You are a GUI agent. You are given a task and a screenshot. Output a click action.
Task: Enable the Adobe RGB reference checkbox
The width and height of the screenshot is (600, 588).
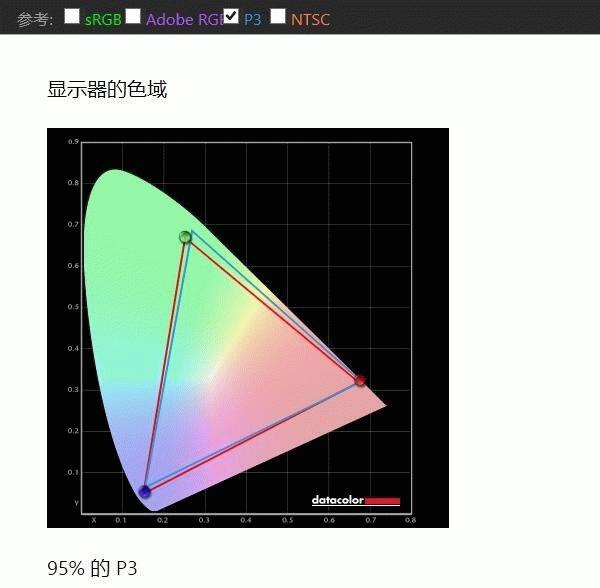[x=133, y=16]
